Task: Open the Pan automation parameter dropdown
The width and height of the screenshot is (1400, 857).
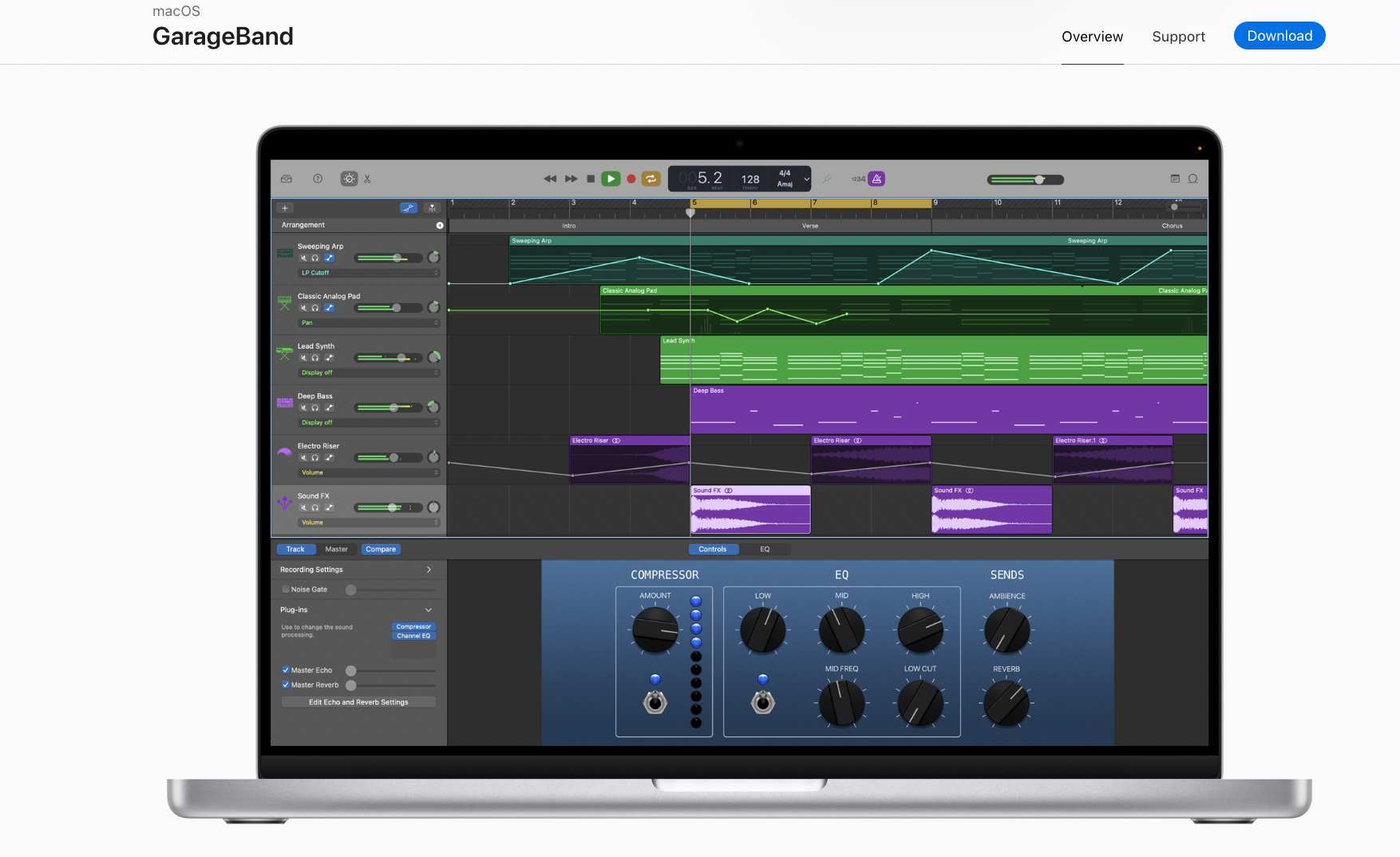Action: [370, 323]
